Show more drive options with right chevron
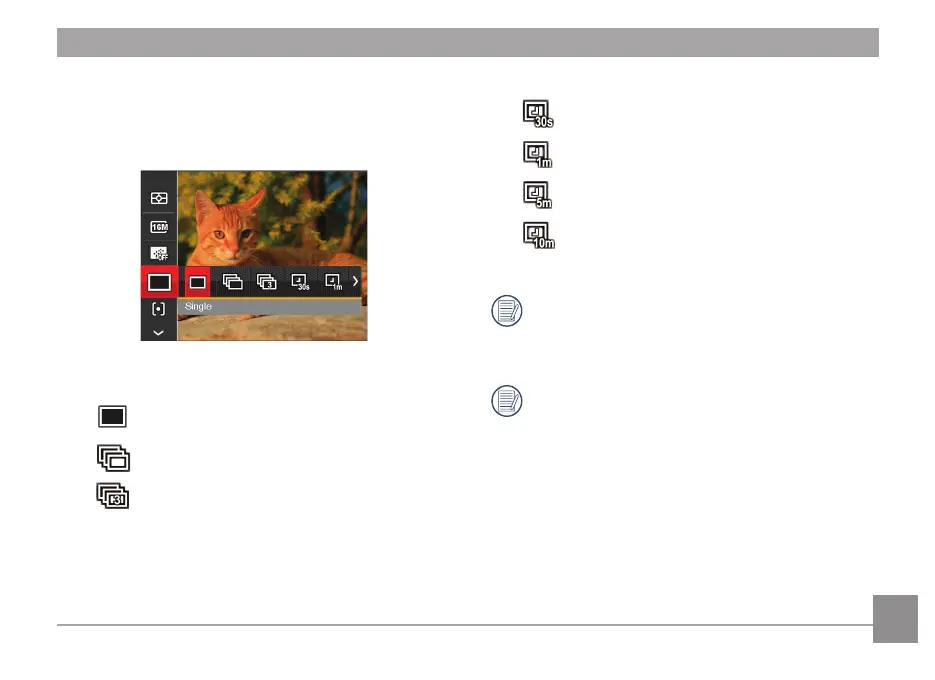 [355, 281]
